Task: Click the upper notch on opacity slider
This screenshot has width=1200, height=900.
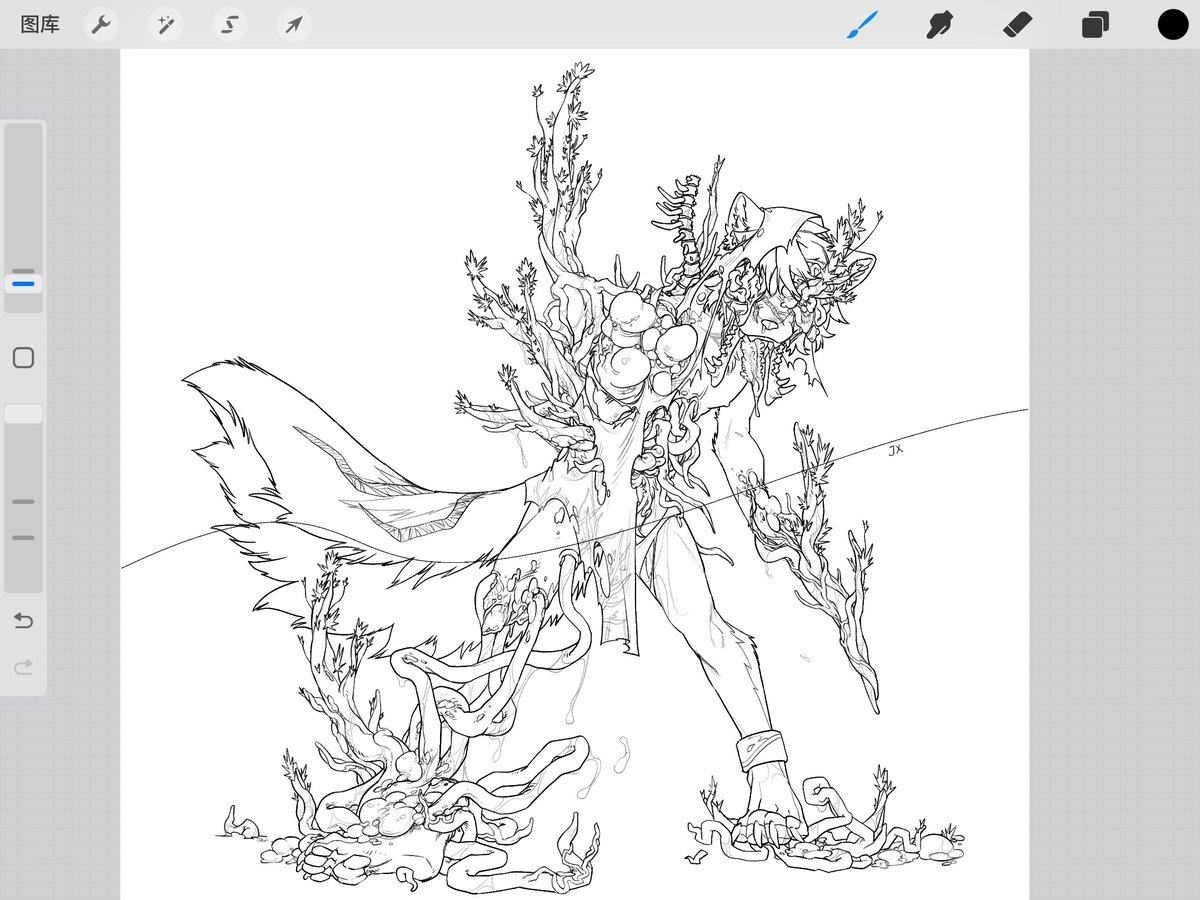Action: point(23,502)
